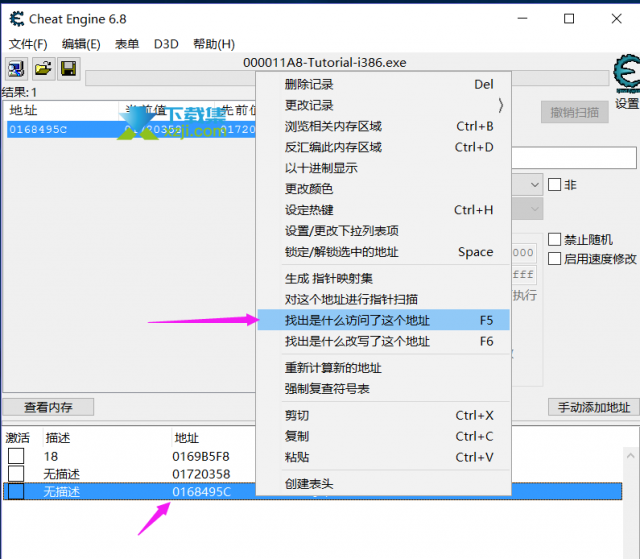640x559 pixels.
Task: Open the 帮助(H) menu
Action: pos(213,44)
